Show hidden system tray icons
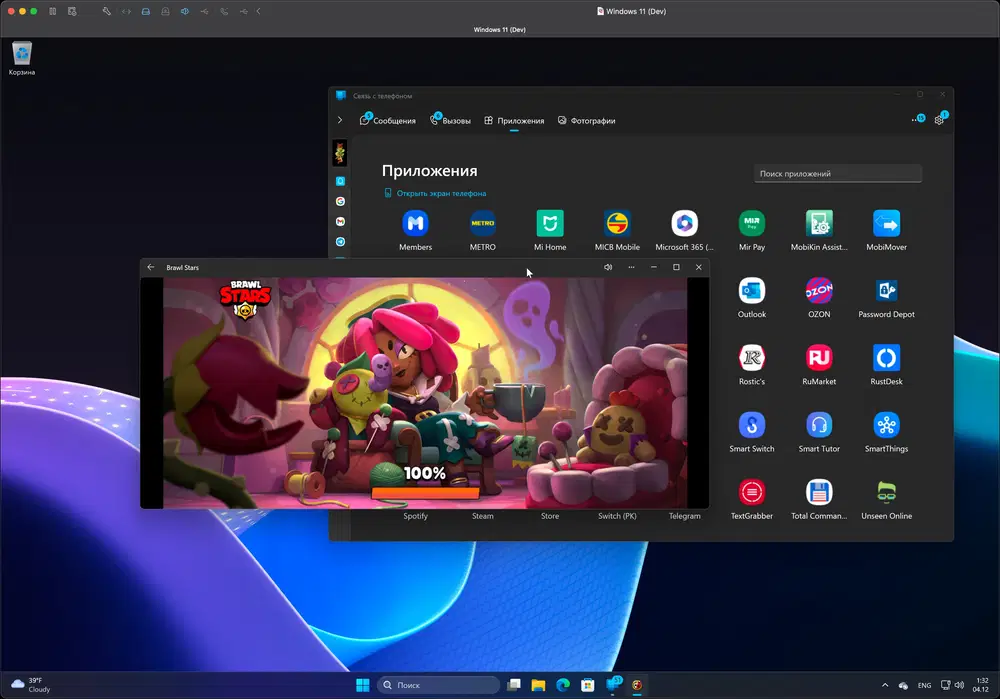 (x=885, y=685)
